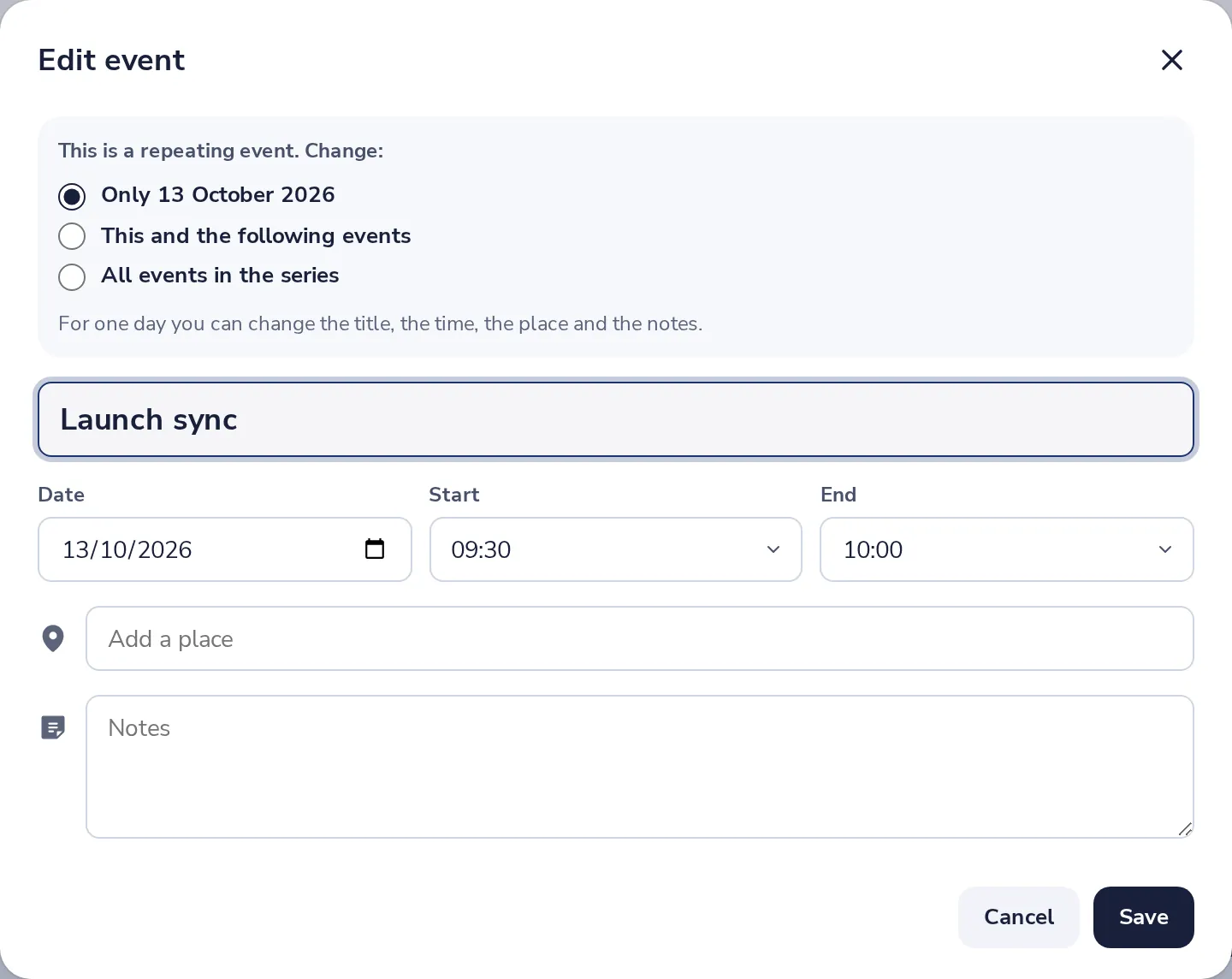Select the day 13 in date field
Screen dimensions: 1232x979
(75, 549)
